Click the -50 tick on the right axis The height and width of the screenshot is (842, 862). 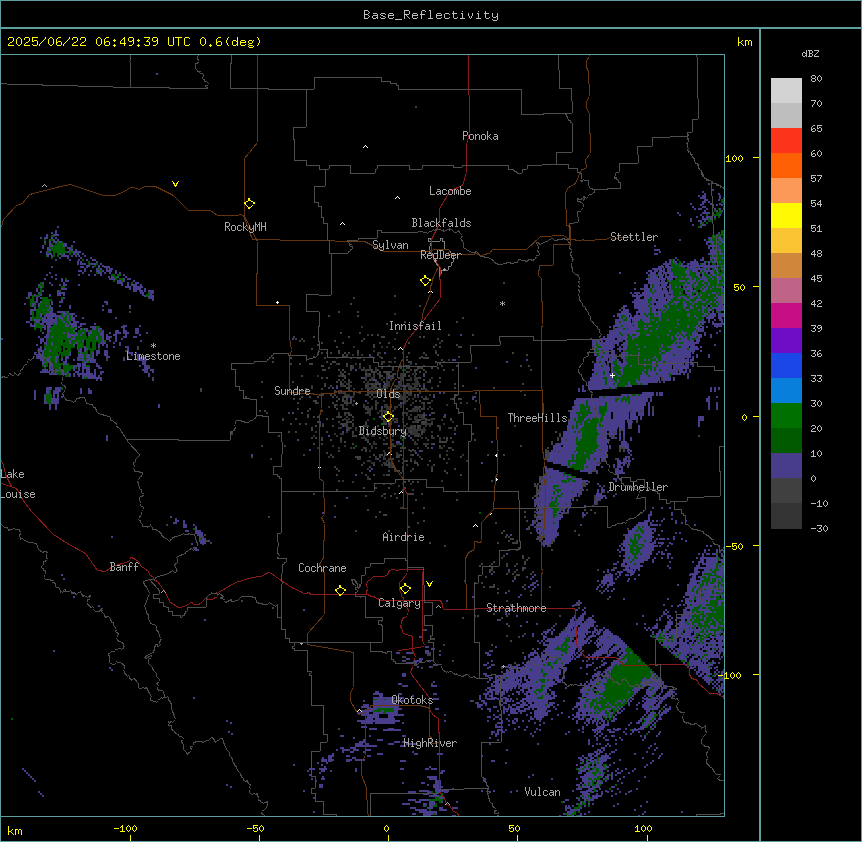[734, 546]
